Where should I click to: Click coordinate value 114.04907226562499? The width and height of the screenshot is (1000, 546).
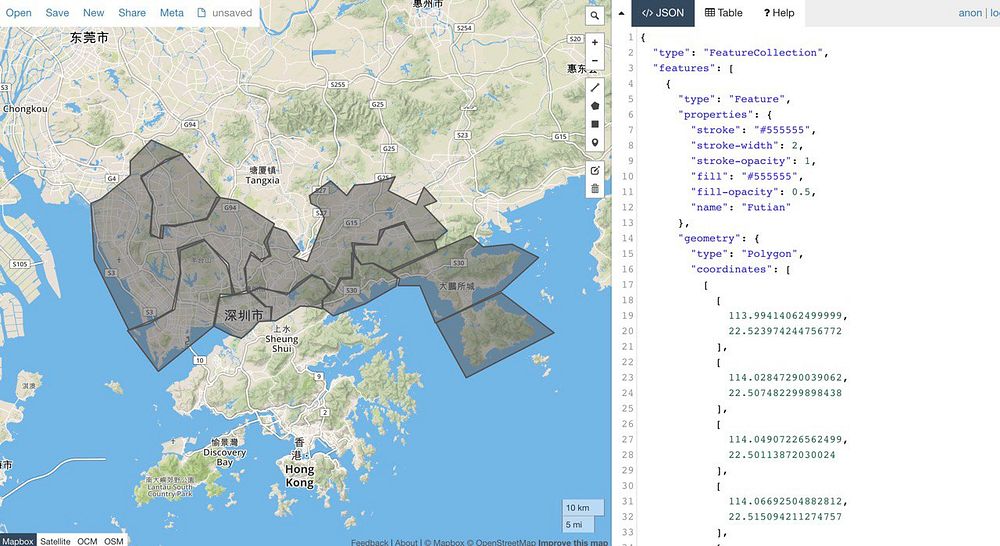tap(788, 439)
